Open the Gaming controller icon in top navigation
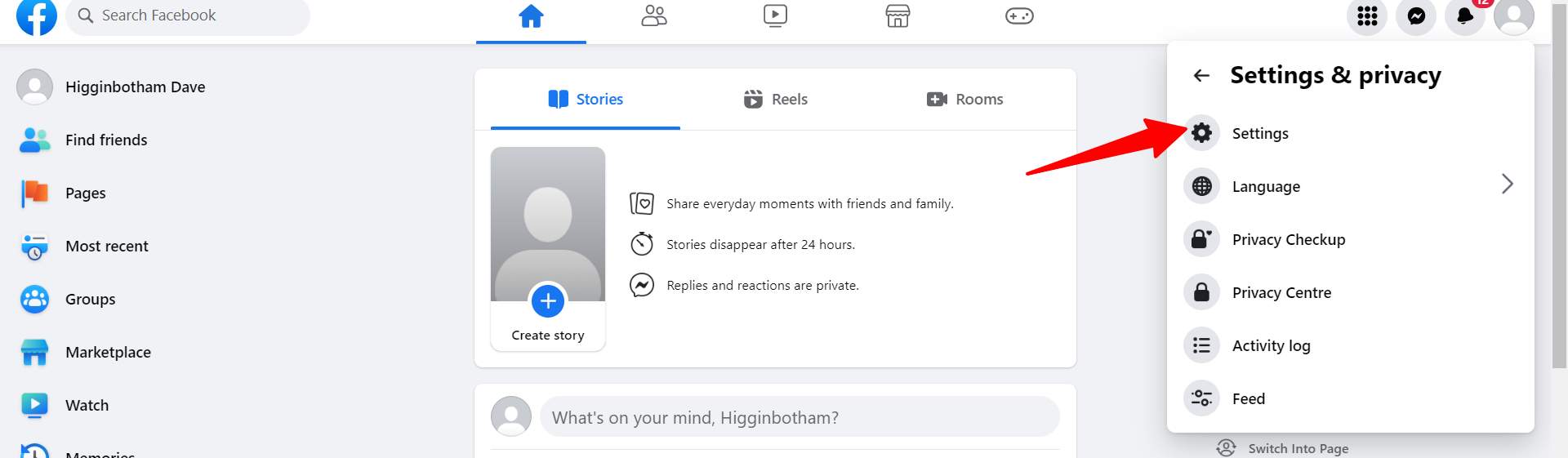Screen dimensions: 1568x458 (1019, 16)
